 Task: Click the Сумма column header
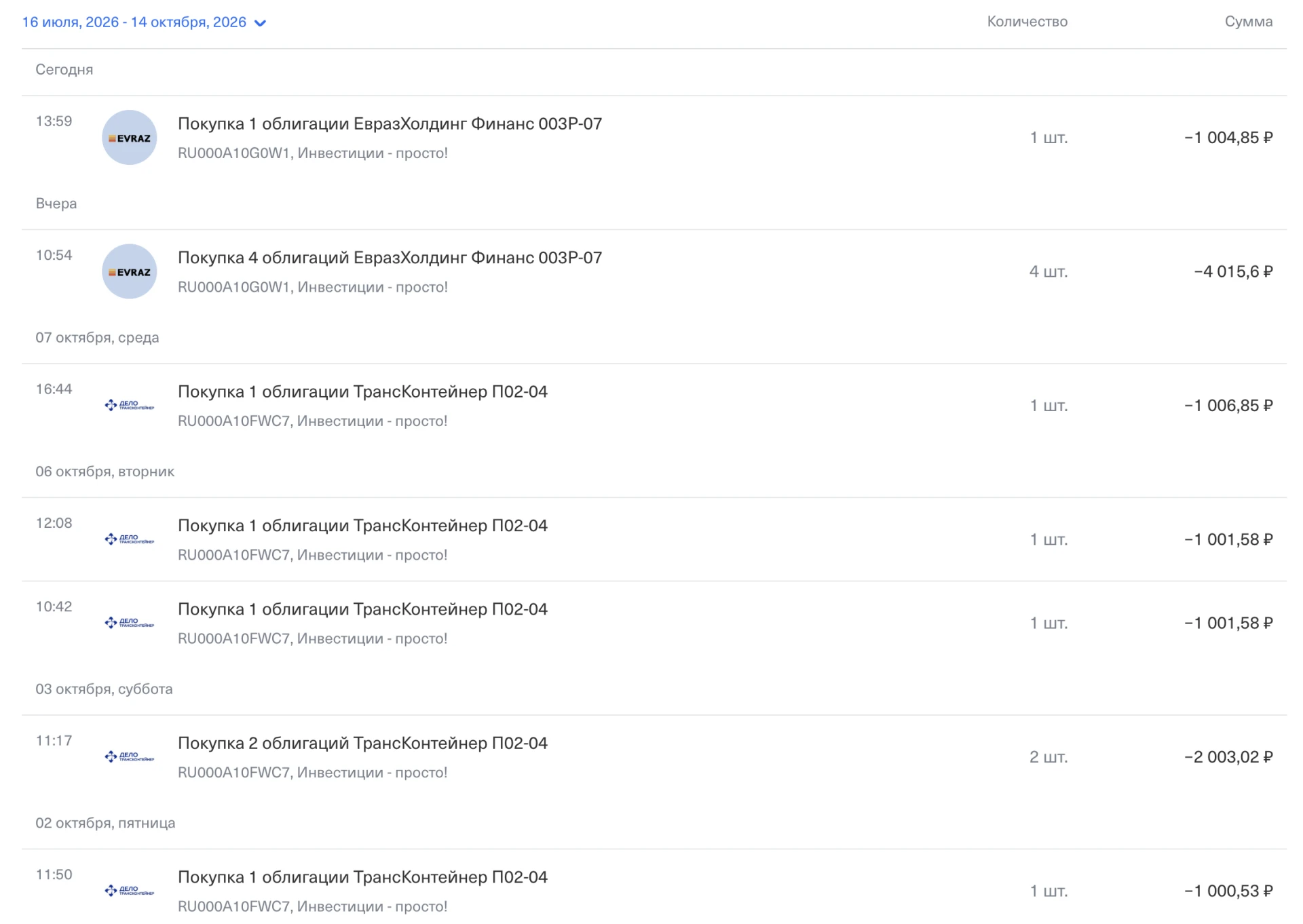tap(1249, 22)
